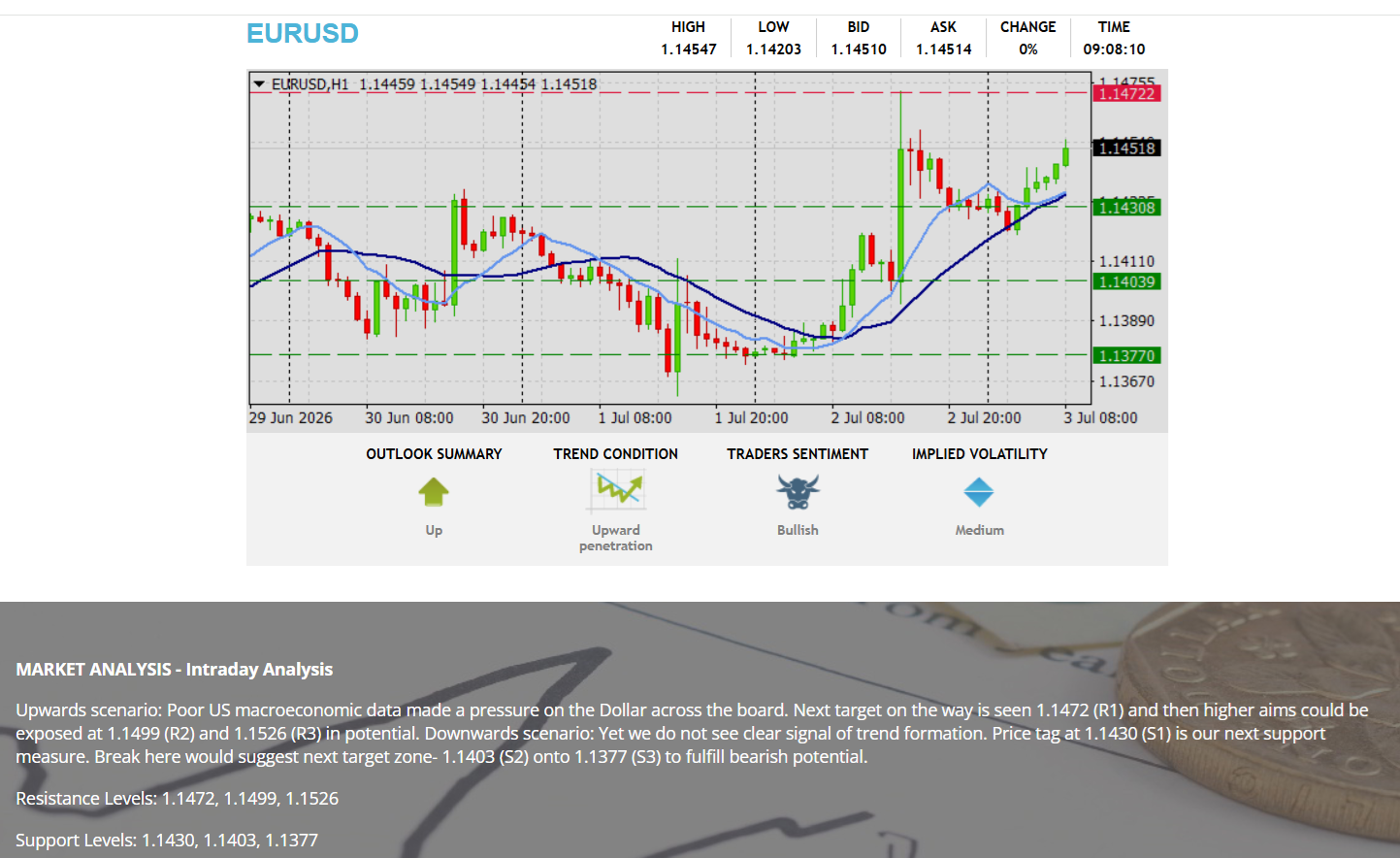The height and width of the screenshot is (858, 1400).
Task: Click the Resistance Levels line
Action: point(178,799)
